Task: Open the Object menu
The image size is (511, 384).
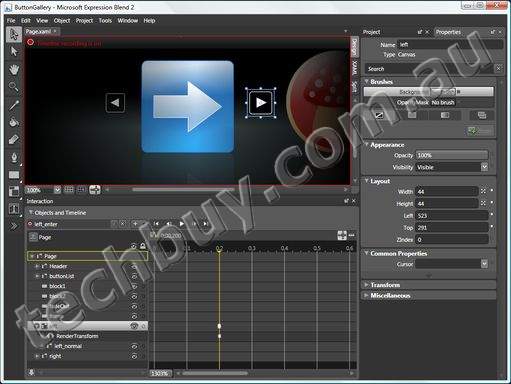Action: coord(62,21)
